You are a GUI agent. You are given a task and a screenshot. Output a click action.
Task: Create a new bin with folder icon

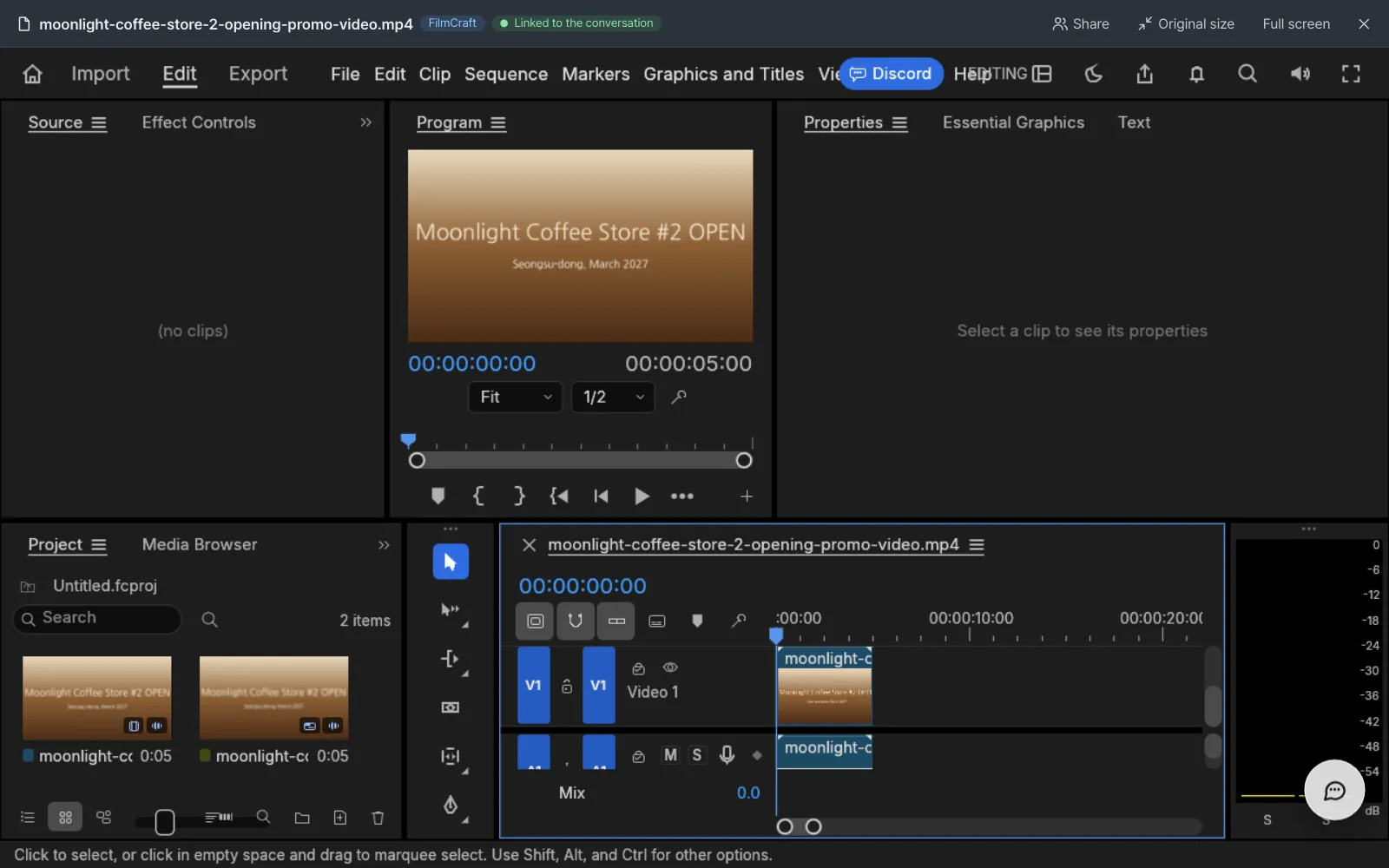pos(302,818)
